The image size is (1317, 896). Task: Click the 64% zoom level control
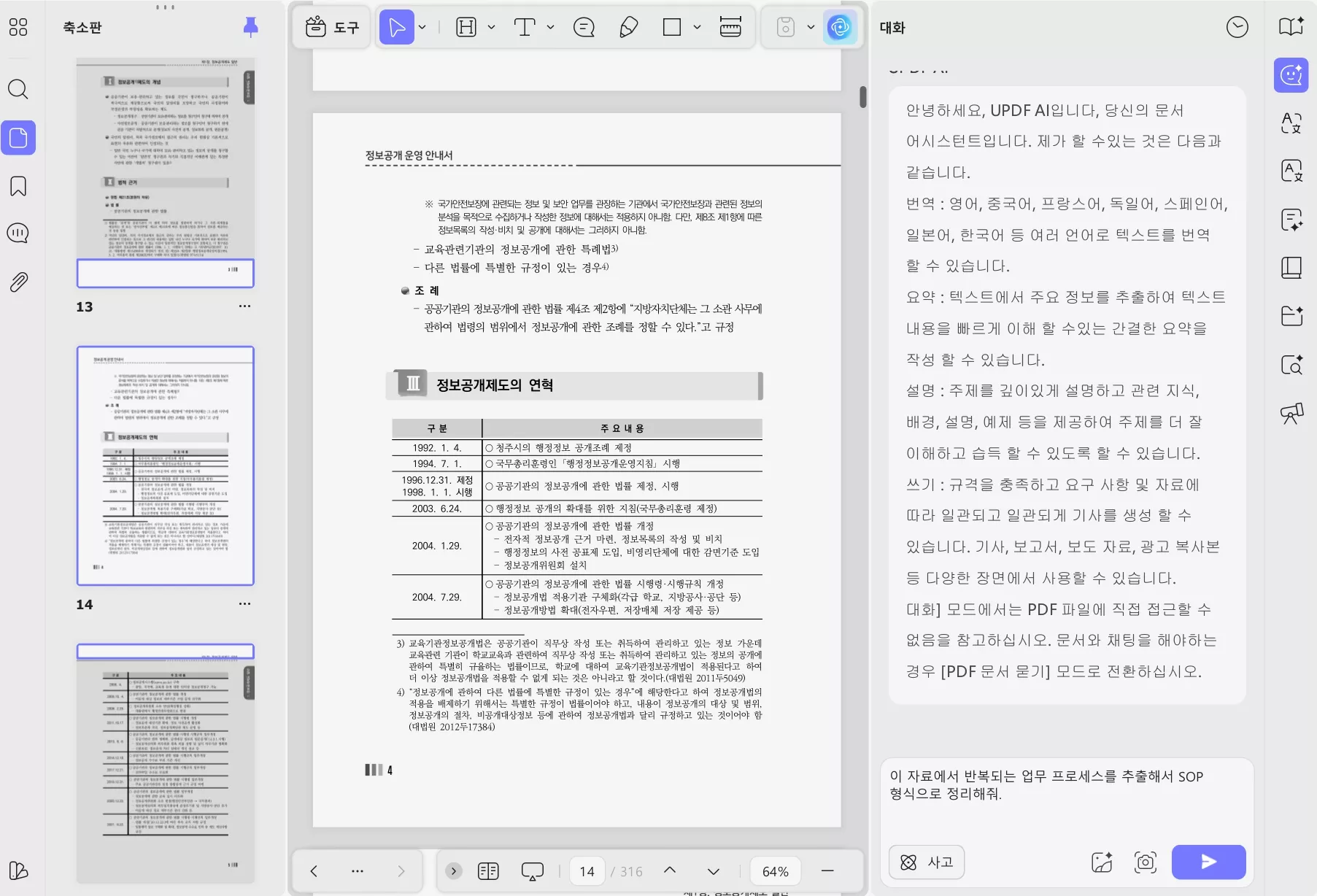776,870
